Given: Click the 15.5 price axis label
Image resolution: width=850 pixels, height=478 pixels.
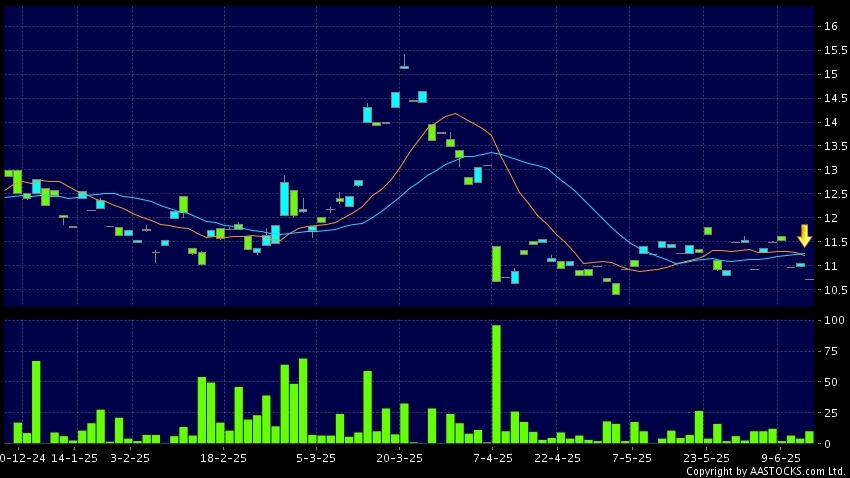Looking at the screenshot, I should coord(835,50).
